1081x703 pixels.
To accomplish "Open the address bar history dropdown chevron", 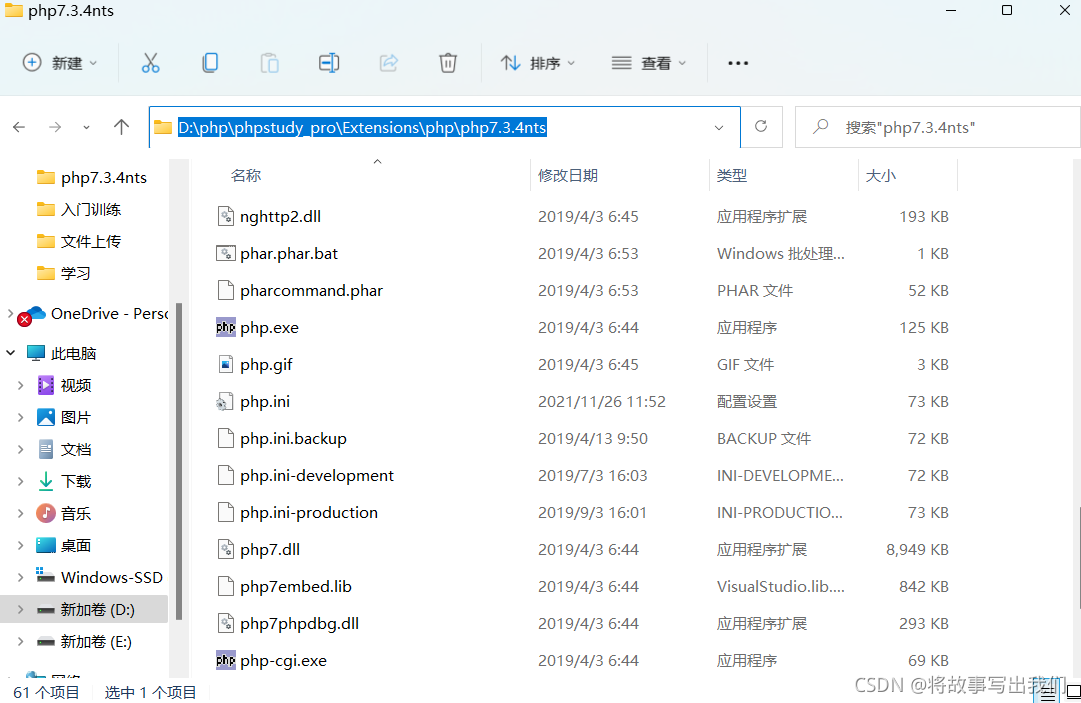I will click(719, 128).
